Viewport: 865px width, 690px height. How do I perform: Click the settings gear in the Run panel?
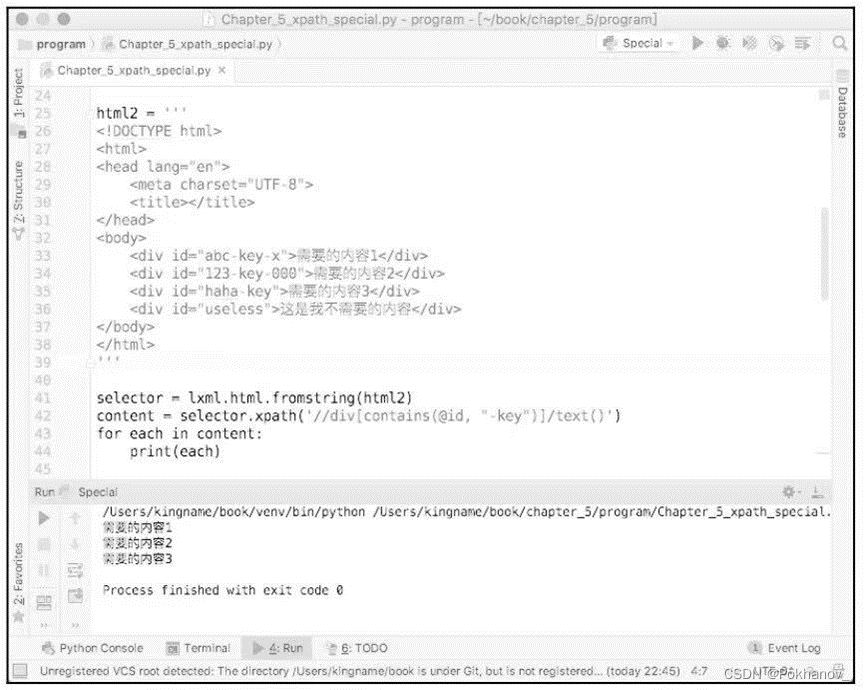point(789,492)
